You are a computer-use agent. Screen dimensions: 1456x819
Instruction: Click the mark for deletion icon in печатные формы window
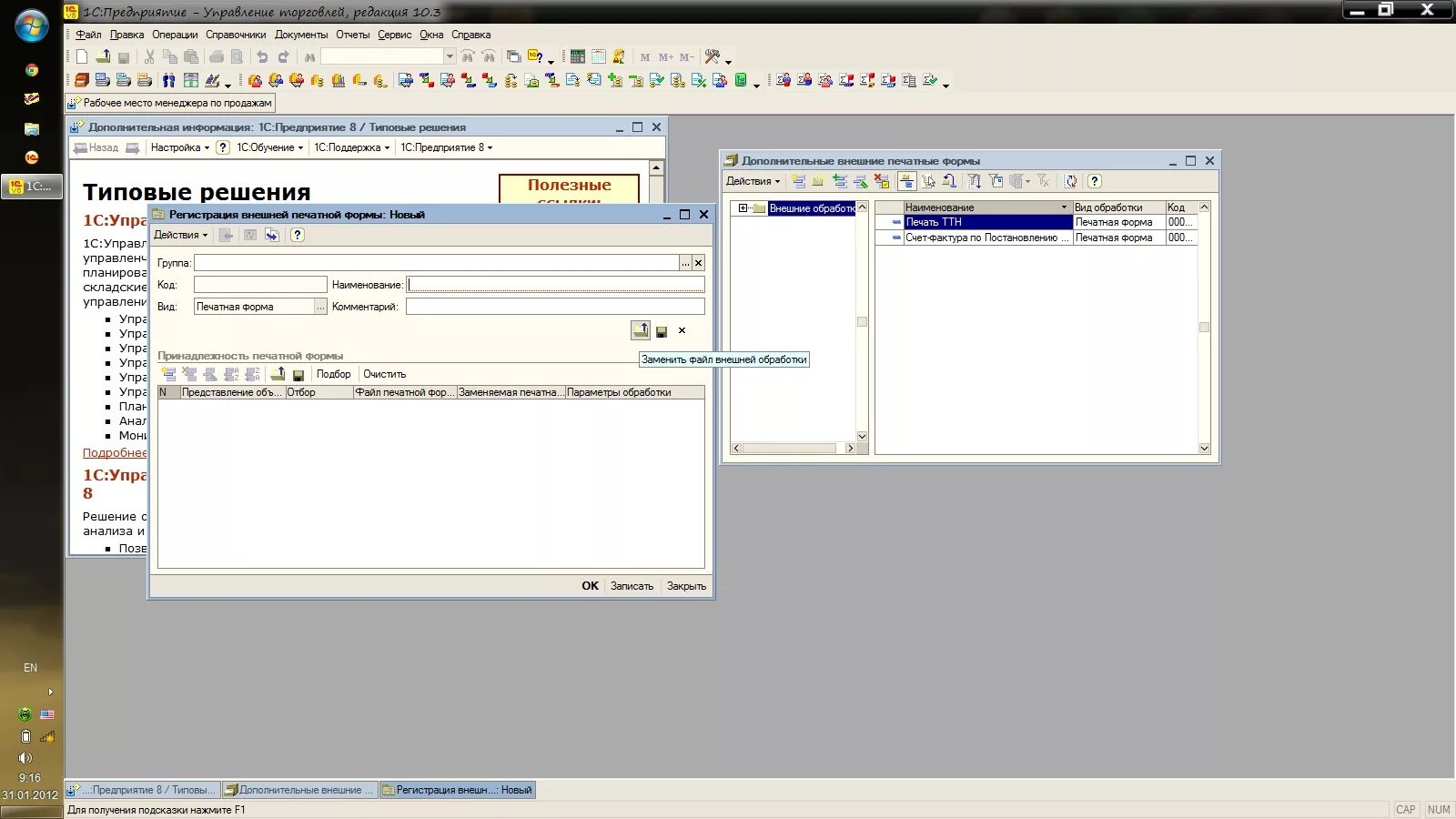[881, 181]
